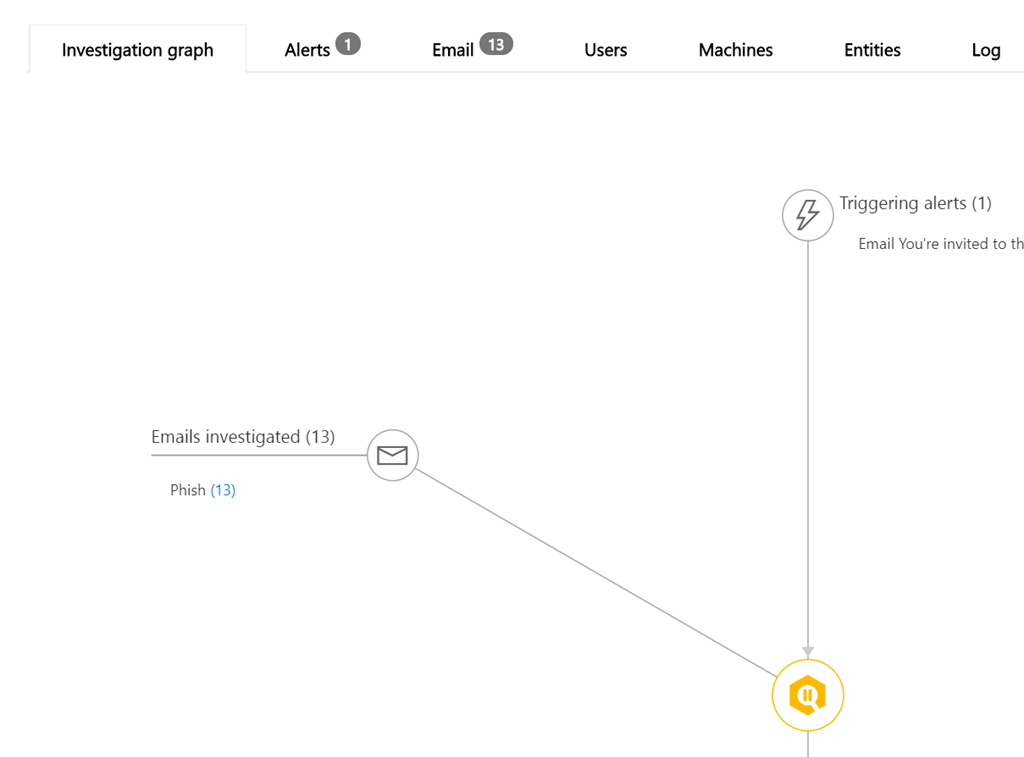Click the Phish category label

(188, 490)
